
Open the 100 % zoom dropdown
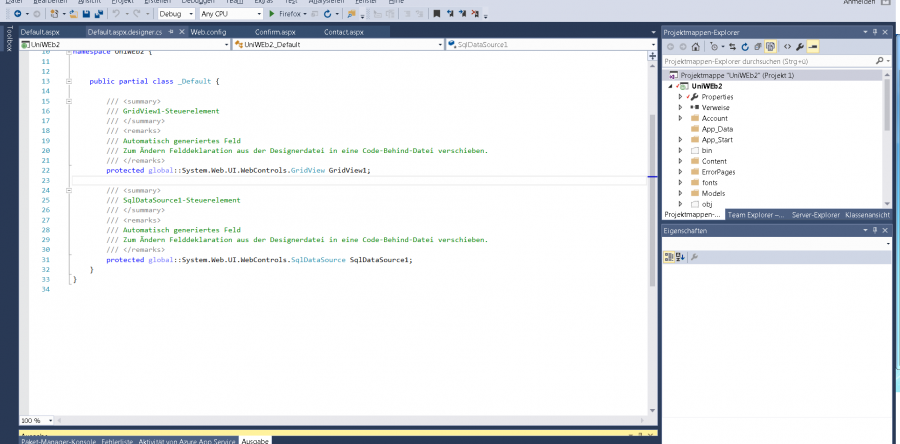point(50,420)
